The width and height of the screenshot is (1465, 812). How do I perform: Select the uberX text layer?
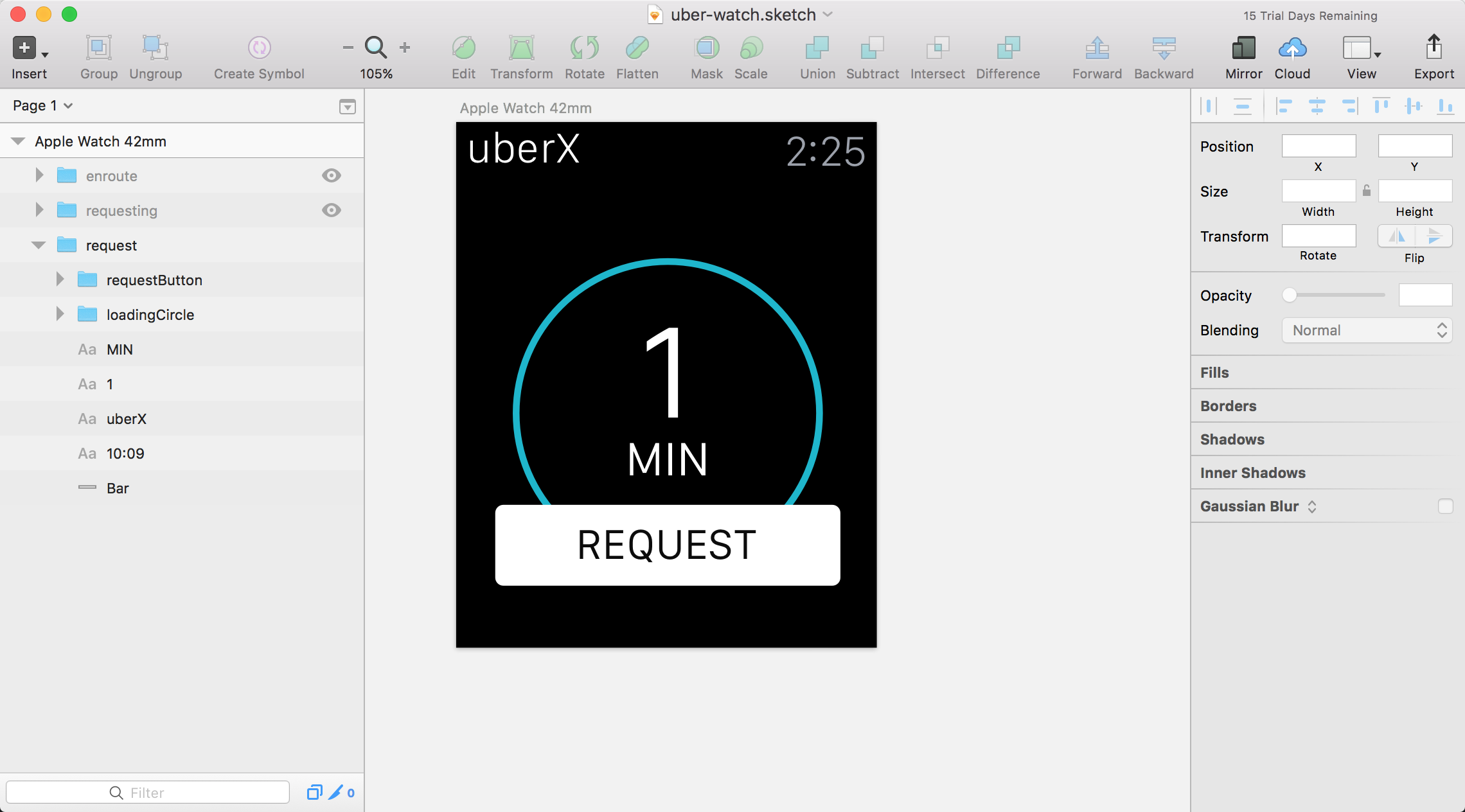coord(127,419)
